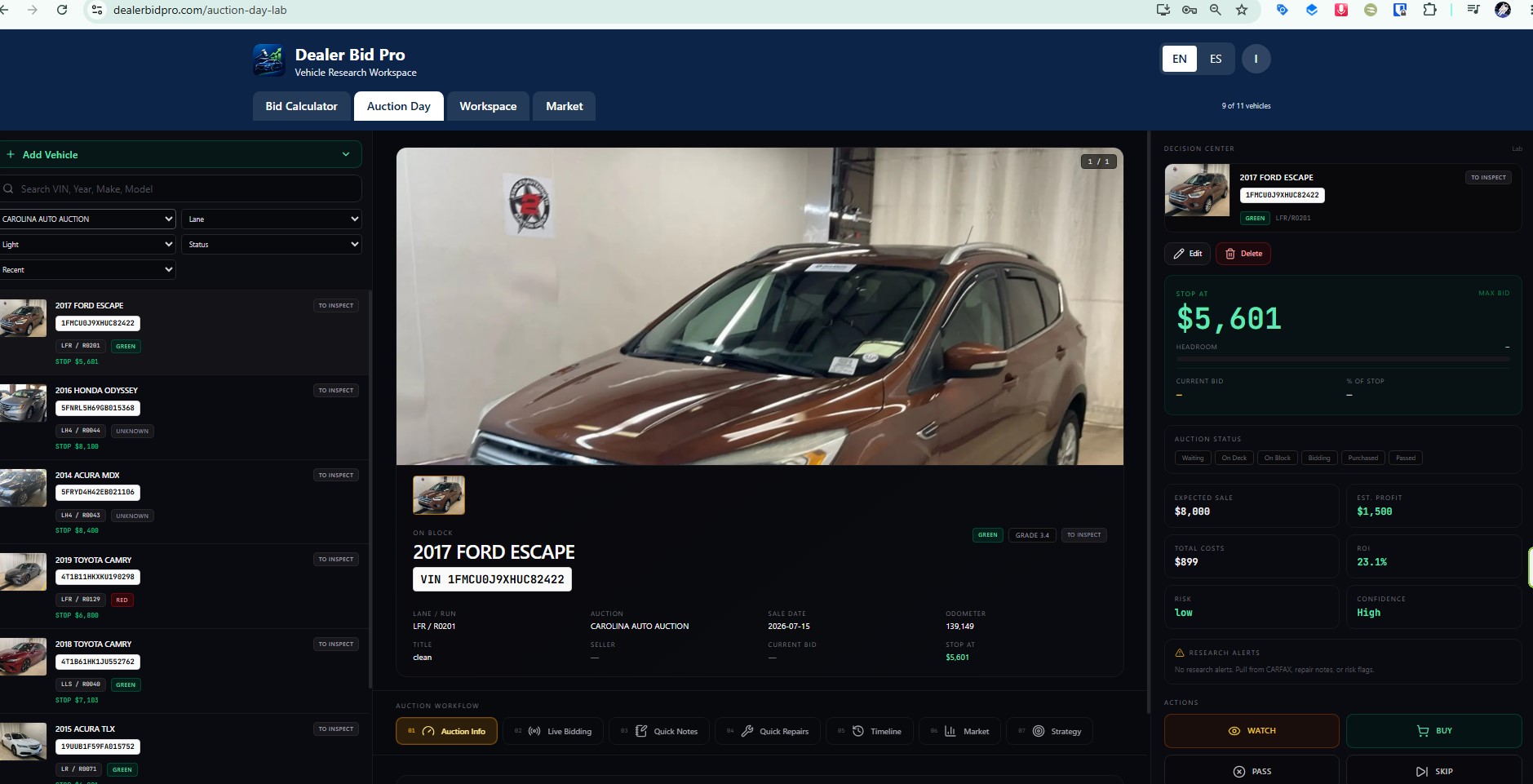Click the Skip action button
This screenshot has height=784, width=1533.
point(1433,771)
